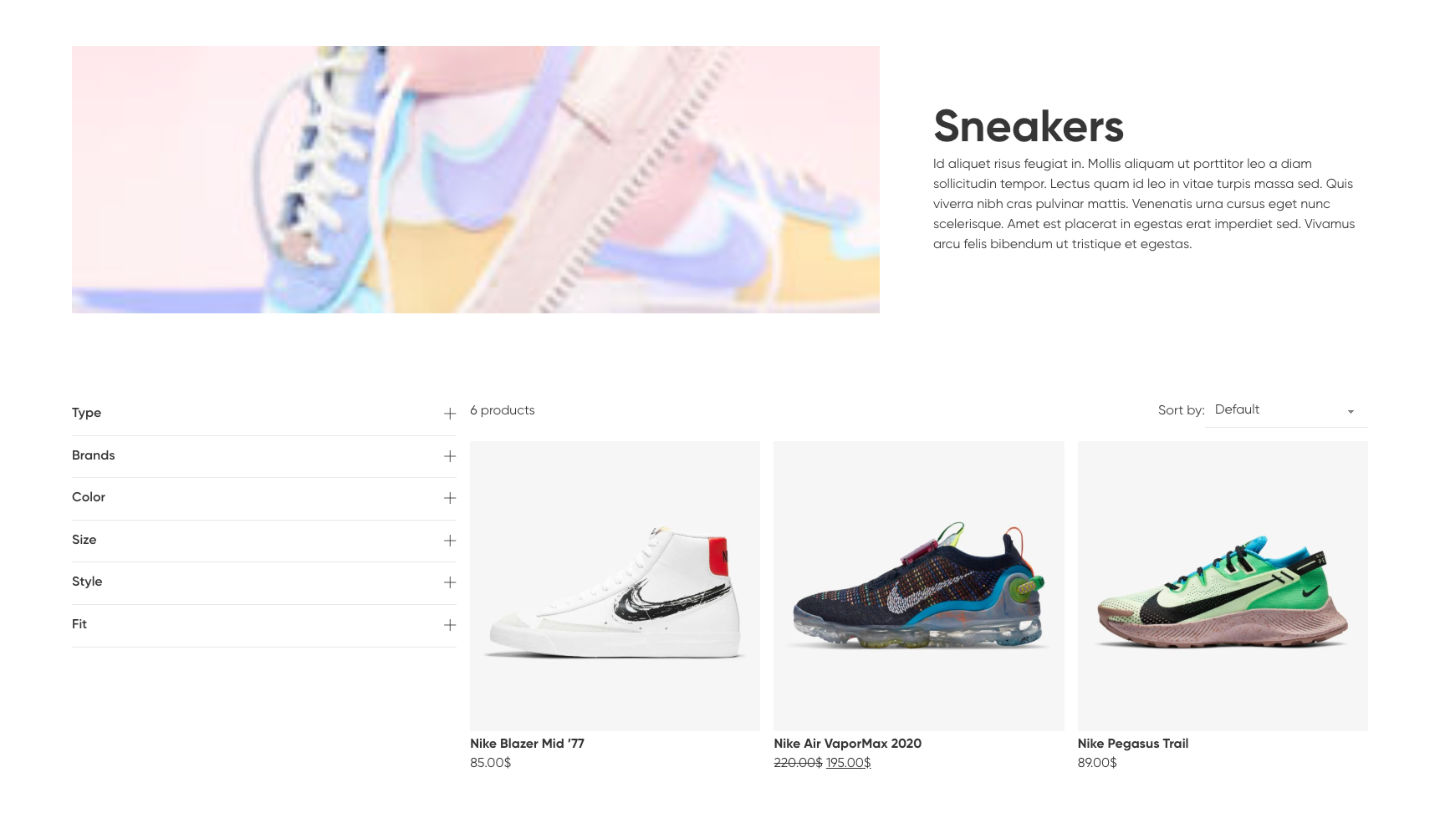Image resolution: width=1440 pixels, height=813 pixels.
Task: Open the Default sort dropdown
Action: pyautogui.click(x=1286, y=410)
